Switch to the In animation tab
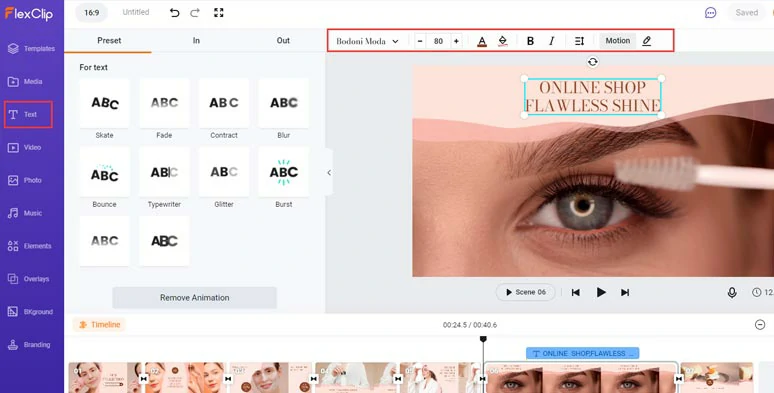 pos(196,40)
